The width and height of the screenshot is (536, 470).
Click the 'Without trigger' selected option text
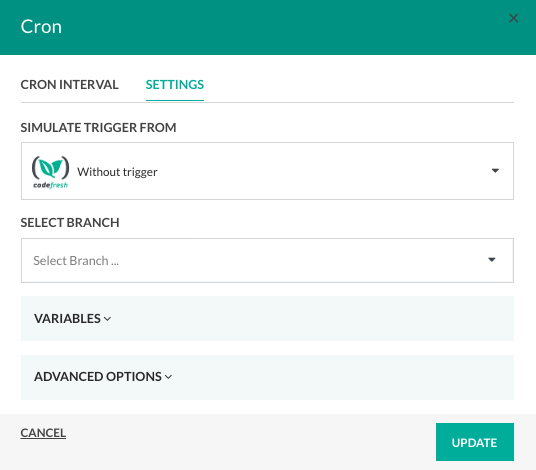117,172
